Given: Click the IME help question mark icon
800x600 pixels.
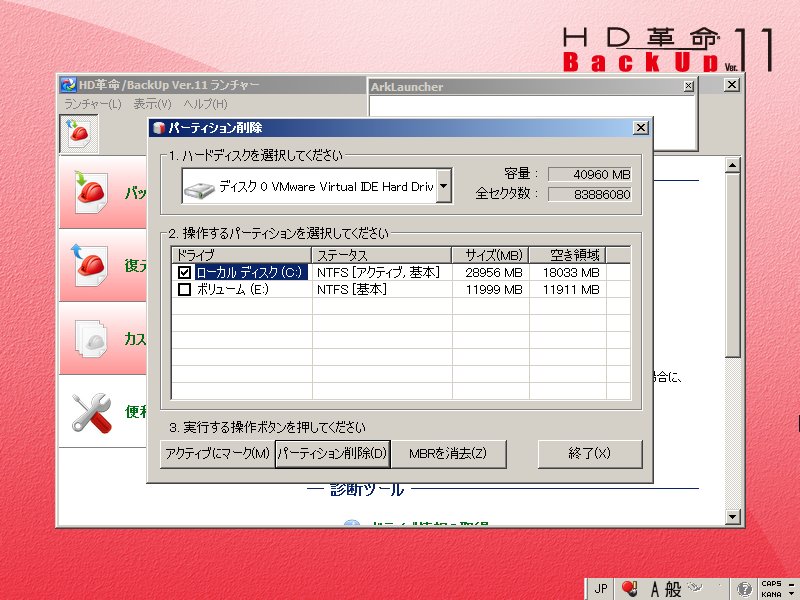Looking at the screenshot, I should [x=744, y=589].
